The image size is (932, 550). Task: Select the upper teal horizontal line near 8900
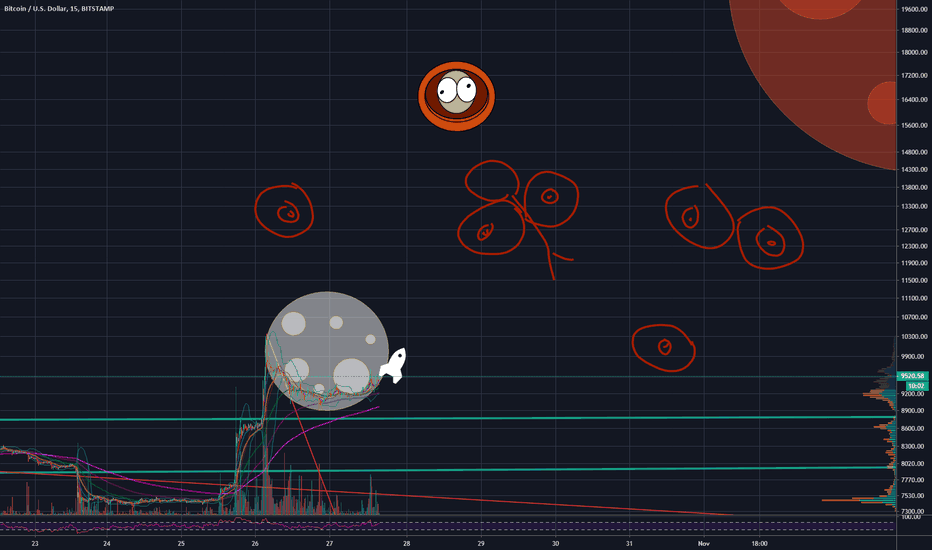[x=448, y=419]
